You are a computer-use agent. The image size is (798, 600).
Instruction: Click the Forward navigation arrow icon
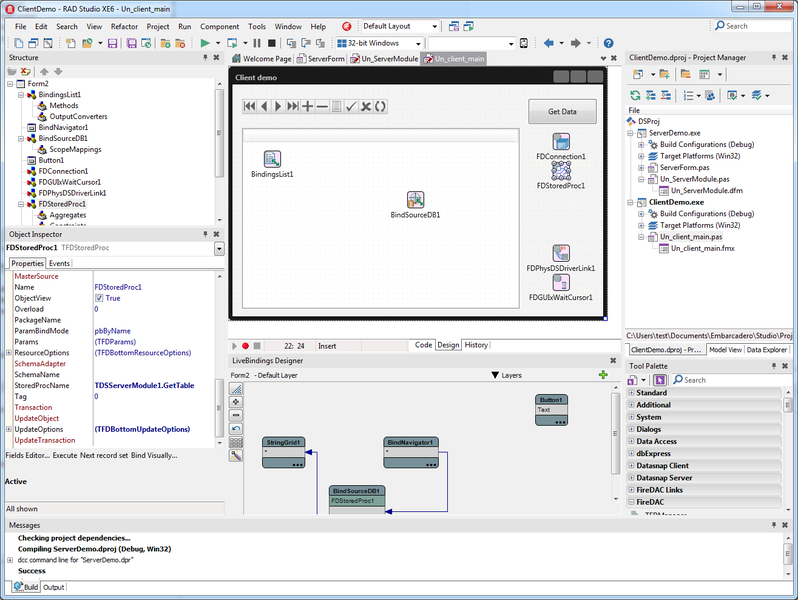point(576,43)
